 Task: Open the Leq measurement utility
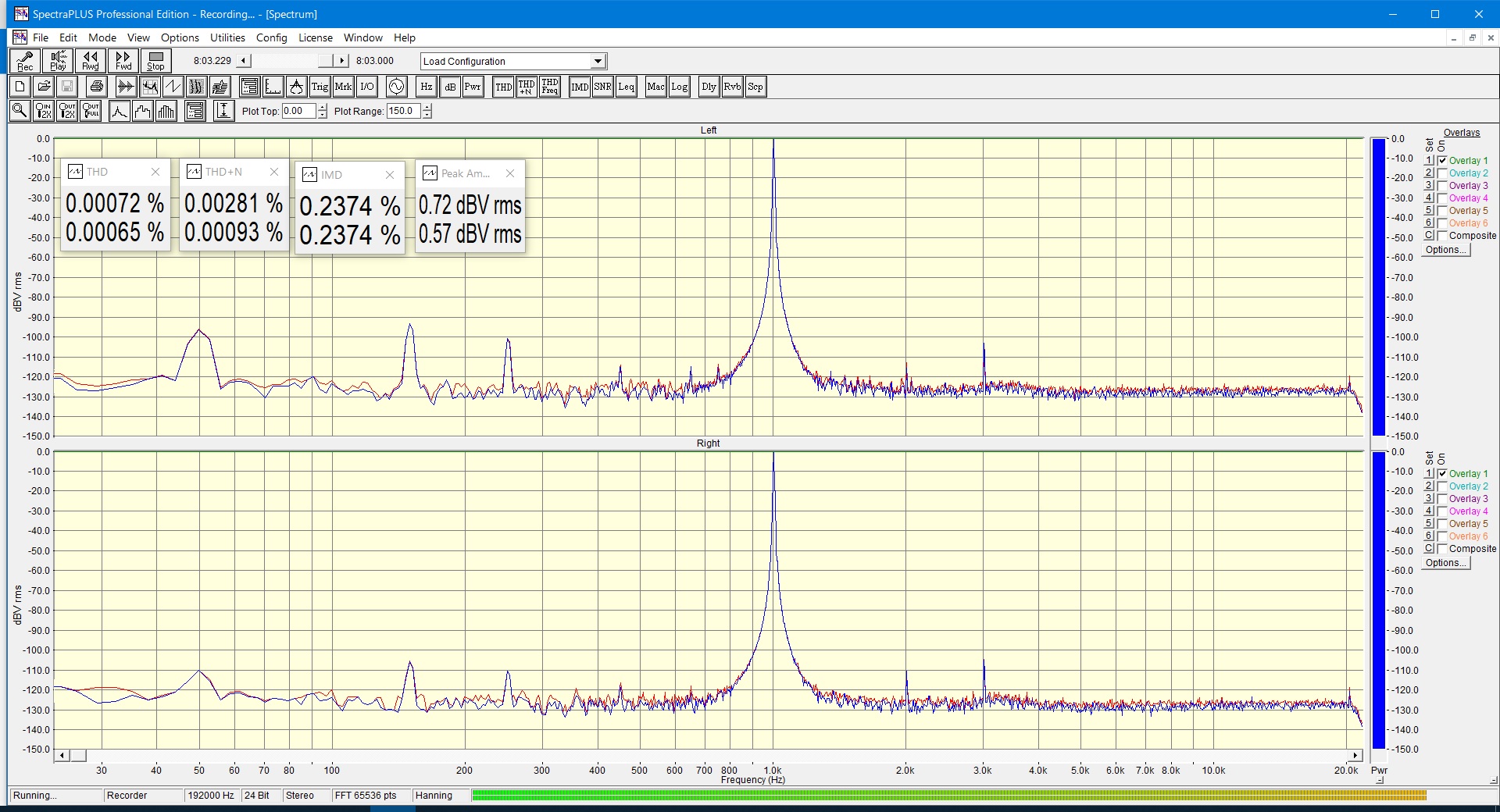point(627,87)
